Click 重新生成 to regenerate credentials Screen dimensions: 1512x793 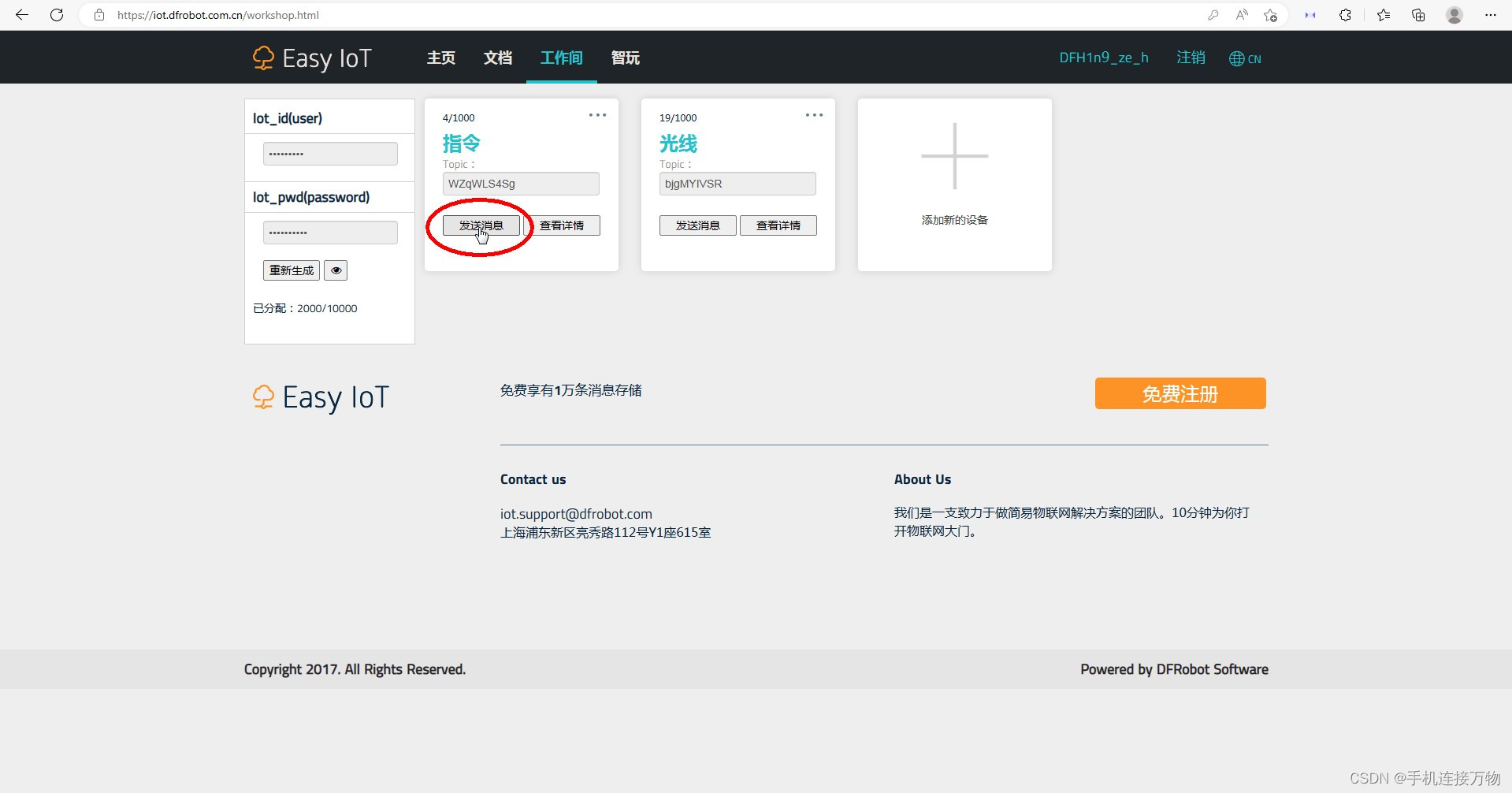click(x=292, y=270)
